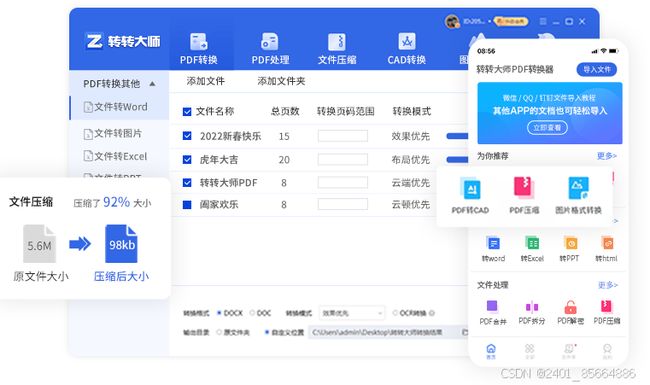Select the DOC format radio button
The width and height of the screenshot is (650, 385).
pos(252,313)
